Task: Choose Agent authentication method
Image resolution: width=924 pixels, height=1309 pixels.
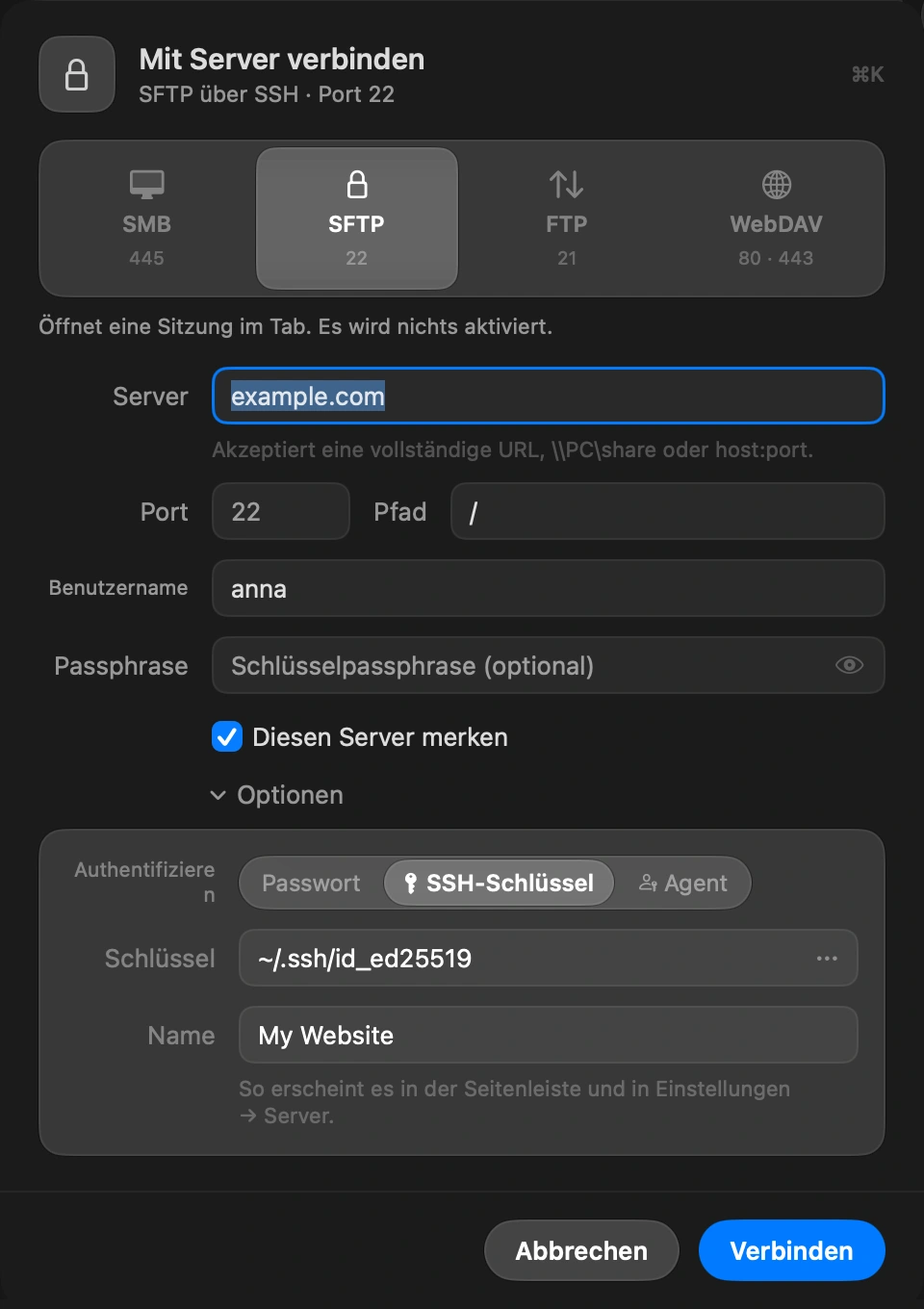Action: (x=682, y=884)
